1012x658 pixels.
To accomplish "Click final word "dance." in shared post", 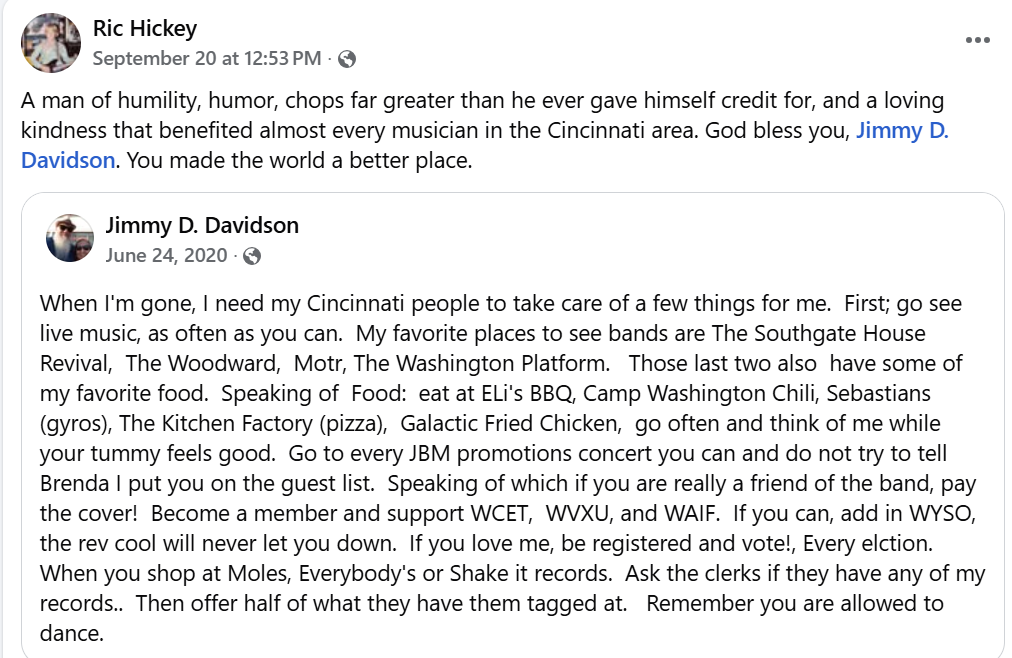I will 72,634.
